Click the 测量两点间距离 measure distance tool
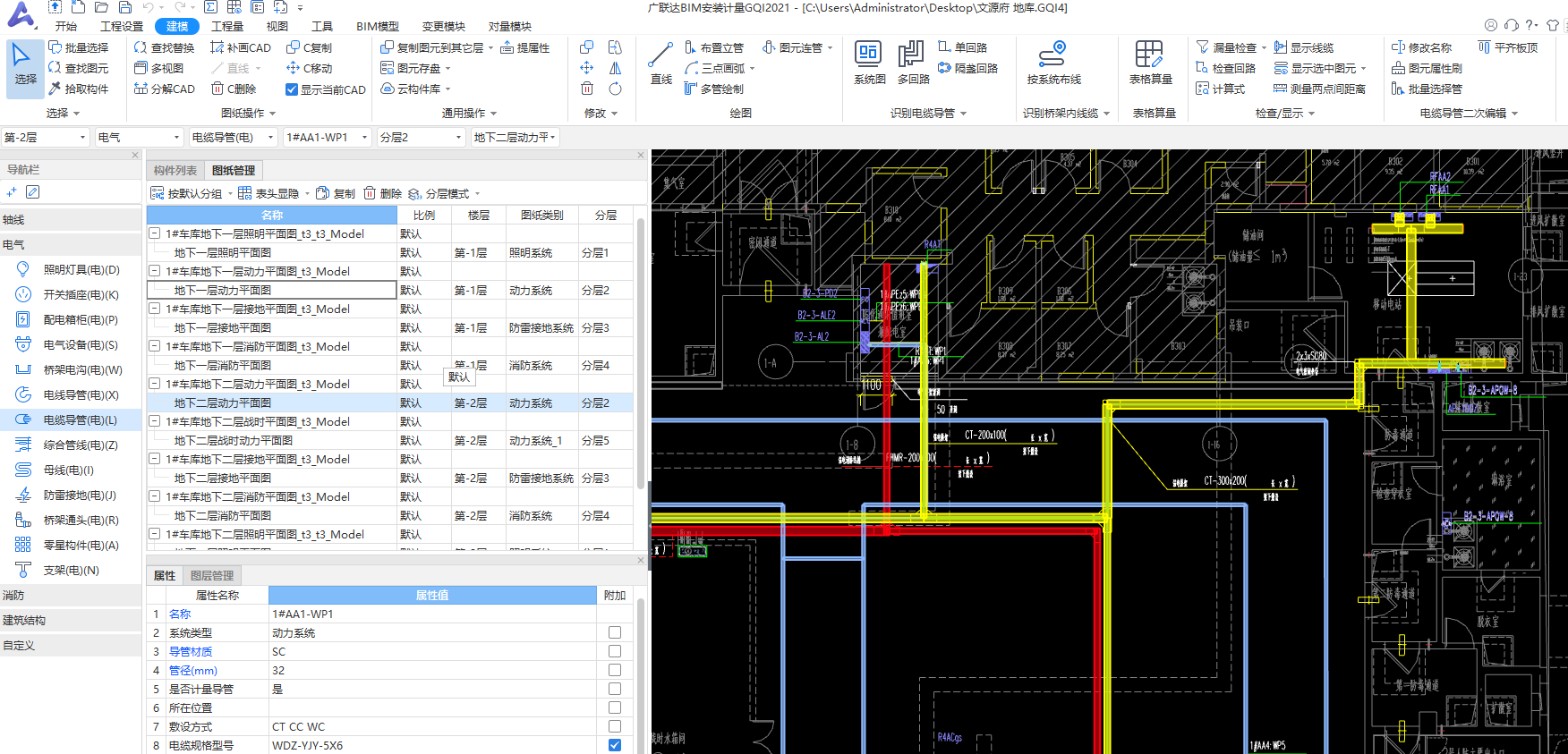 point(1319,89)
